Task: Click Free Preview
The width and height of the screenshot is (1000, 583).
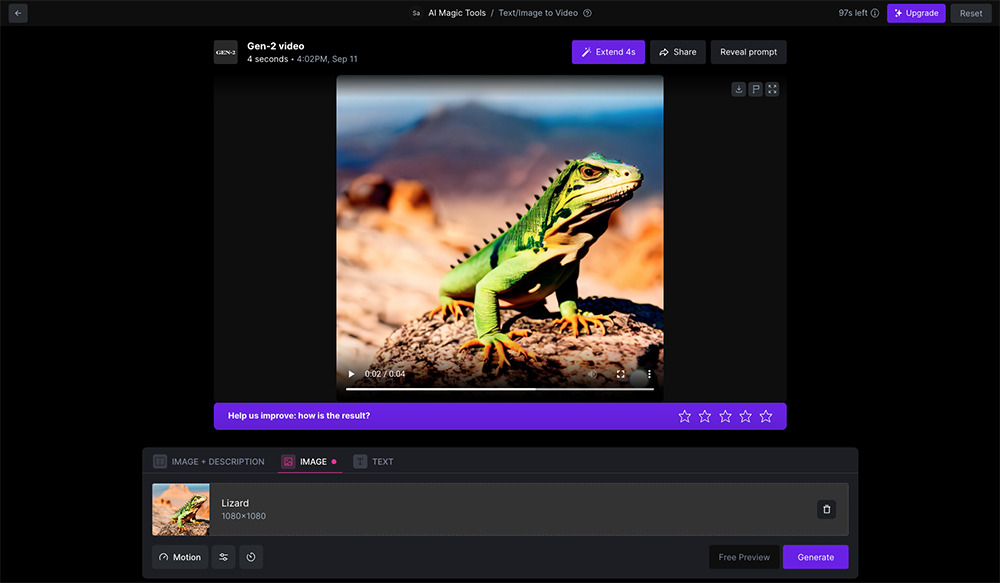Action: click(x=744, y=557)
